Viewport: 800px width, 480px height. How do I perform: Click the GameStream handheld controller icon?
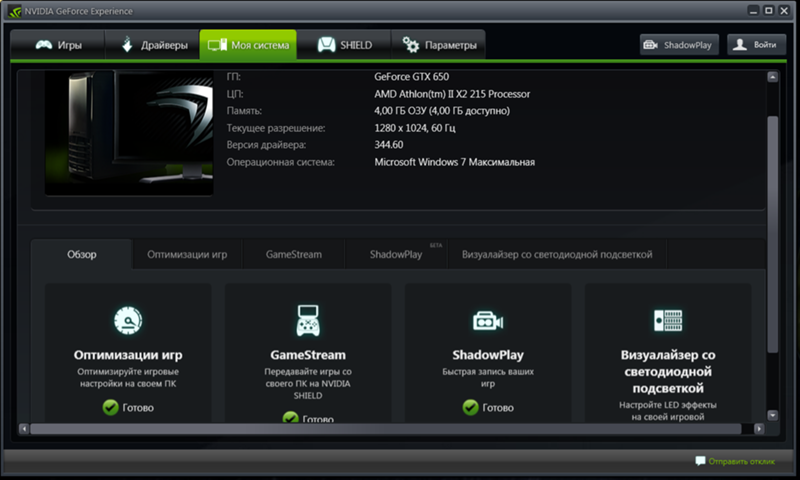(308, 321)
